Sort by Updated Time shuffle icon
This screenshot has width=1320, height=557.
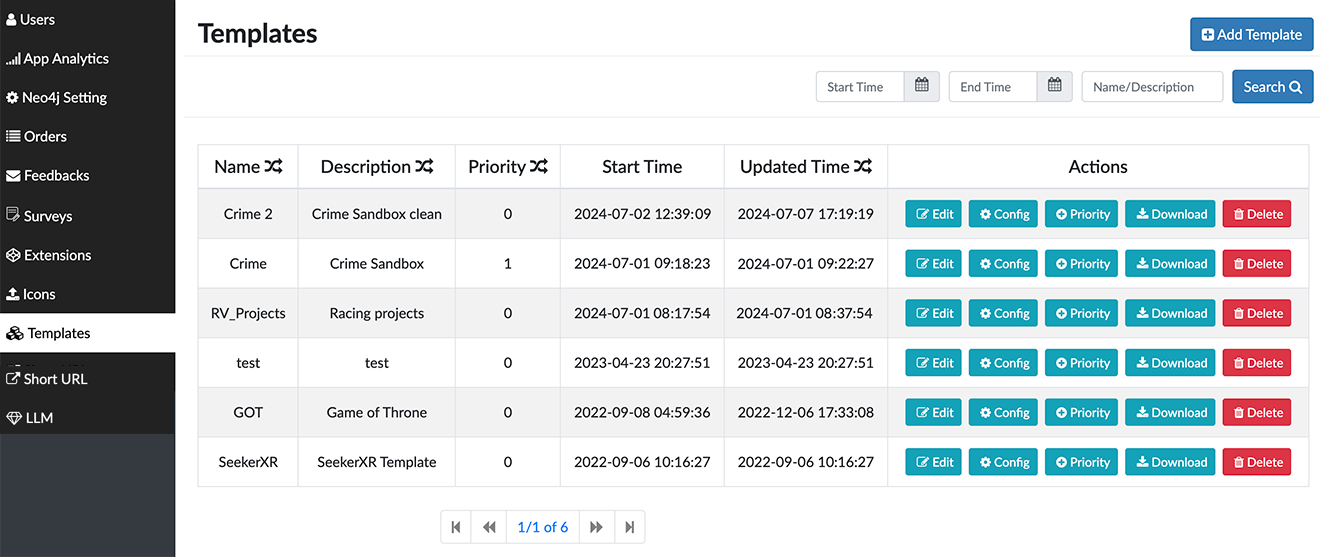(x=863, y=167)
